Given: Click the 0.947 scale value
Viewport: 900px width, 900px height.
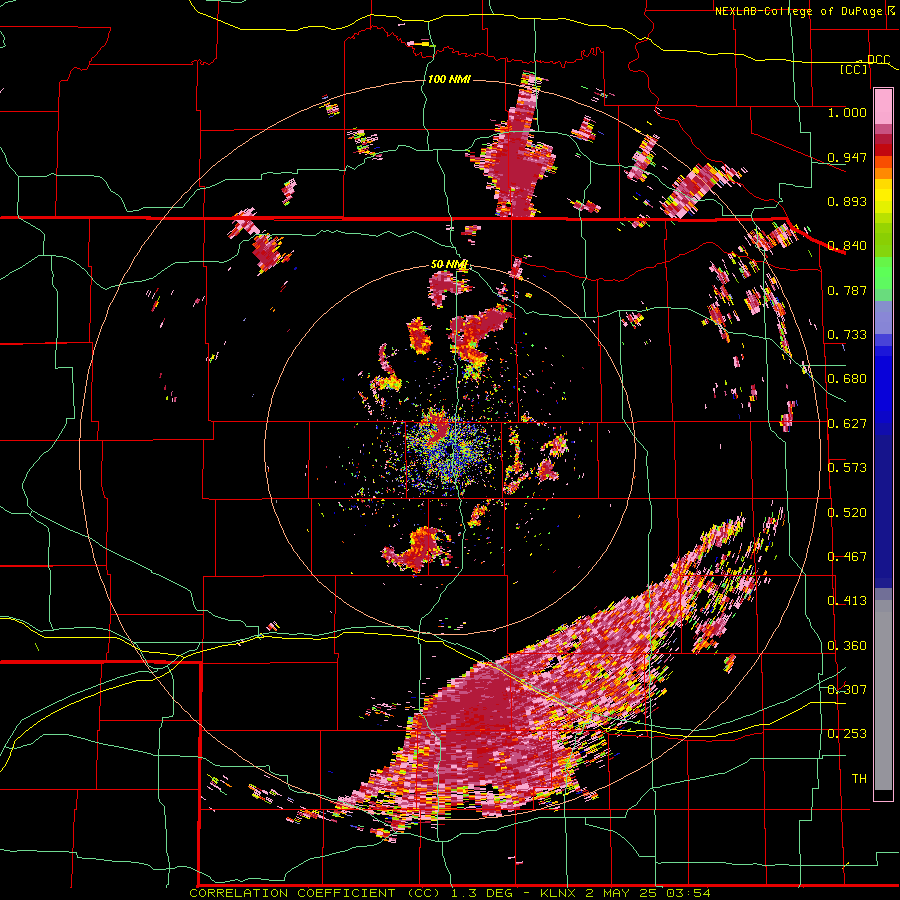Looking at the screenshot, I should coord(847,157).
